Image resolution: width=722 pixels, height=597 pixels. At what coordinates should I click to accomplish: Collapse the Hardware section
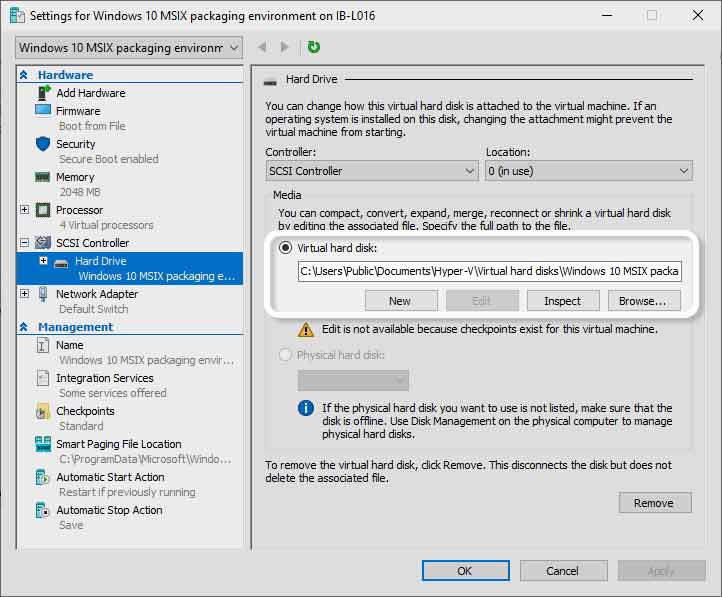(23, 75)
